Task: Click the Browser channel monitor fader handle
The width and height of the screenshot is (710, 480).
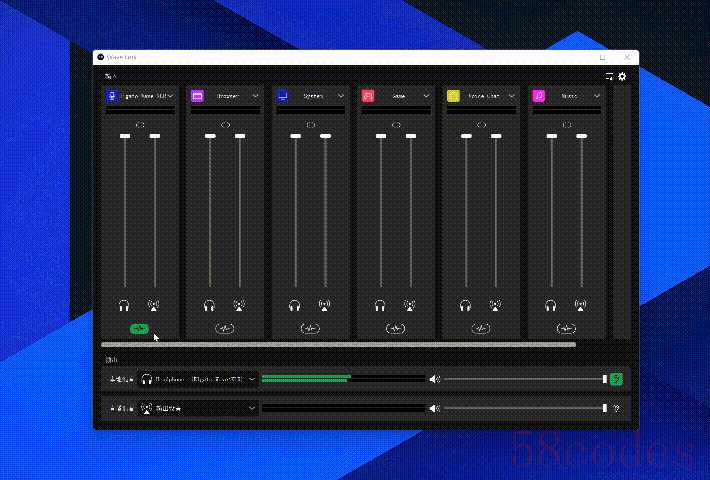Action: (x=210, y=136)
